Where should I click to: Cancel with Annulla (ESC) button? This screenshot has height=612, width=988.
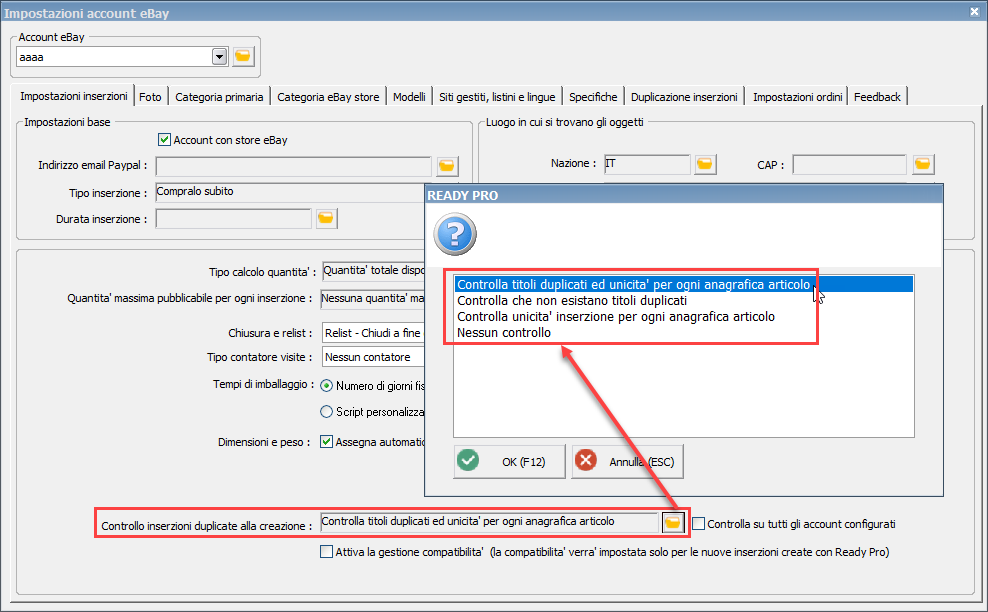627,461
